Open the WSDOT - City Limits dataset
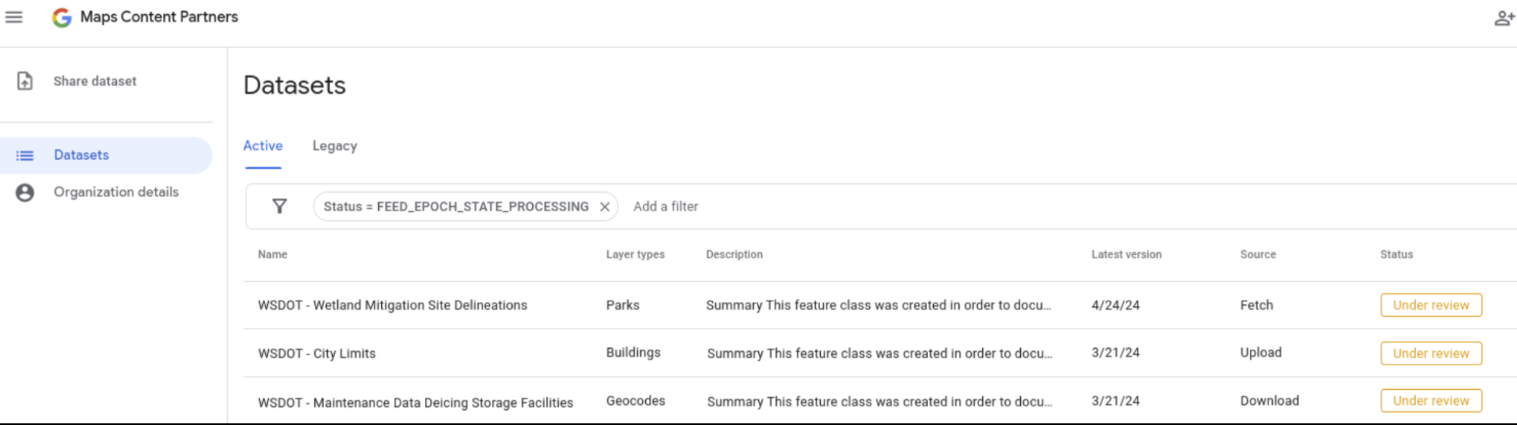 click(317, 353)
